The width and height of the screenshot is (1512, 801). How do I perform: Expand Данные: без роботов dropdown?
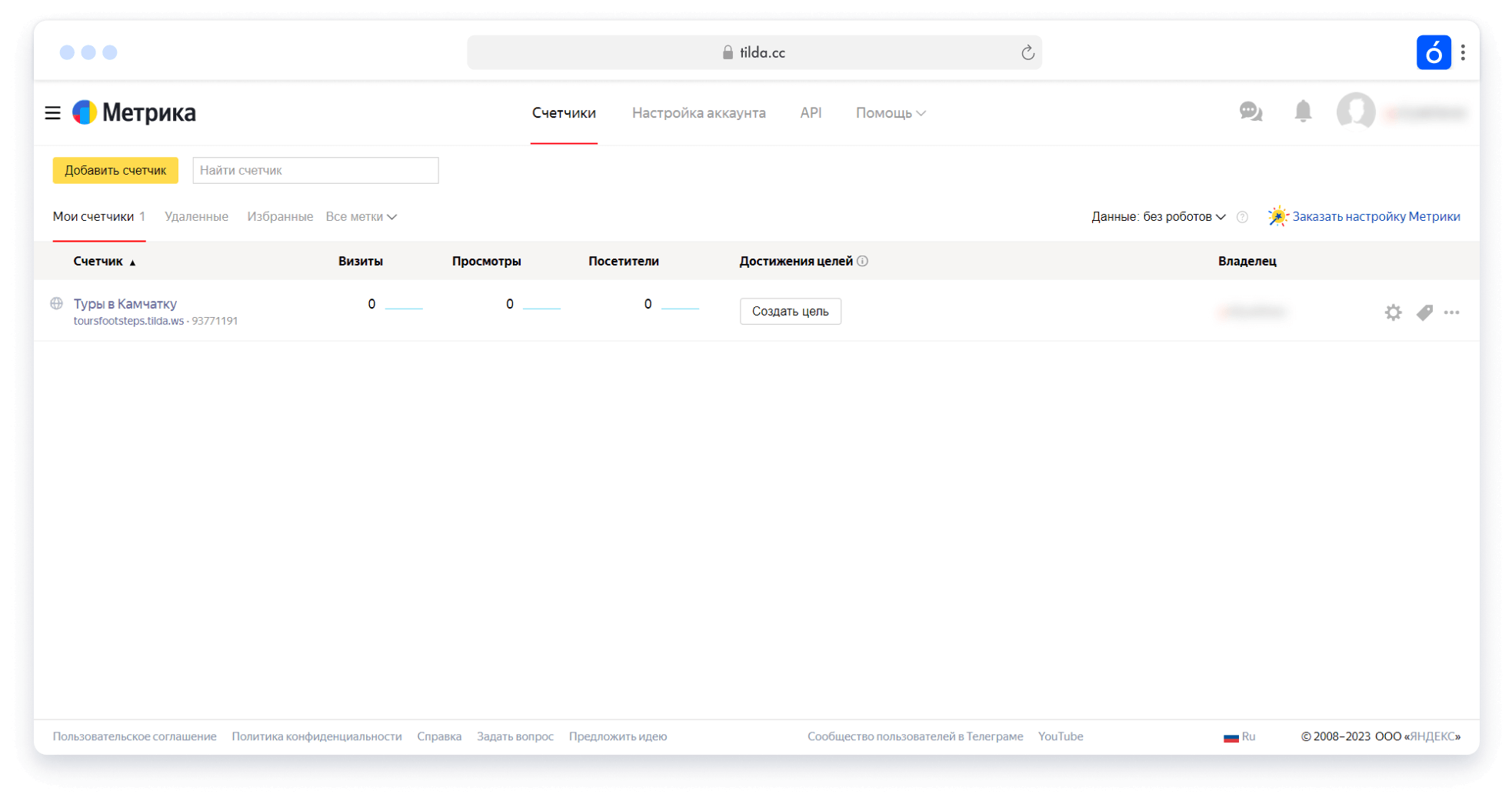1158,217
